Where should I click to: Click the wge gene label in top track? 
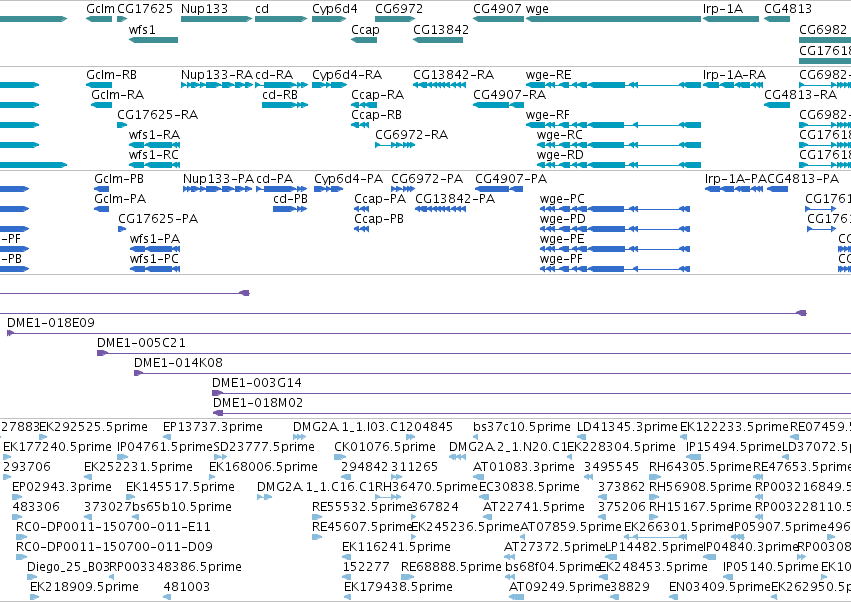point(537,9)
